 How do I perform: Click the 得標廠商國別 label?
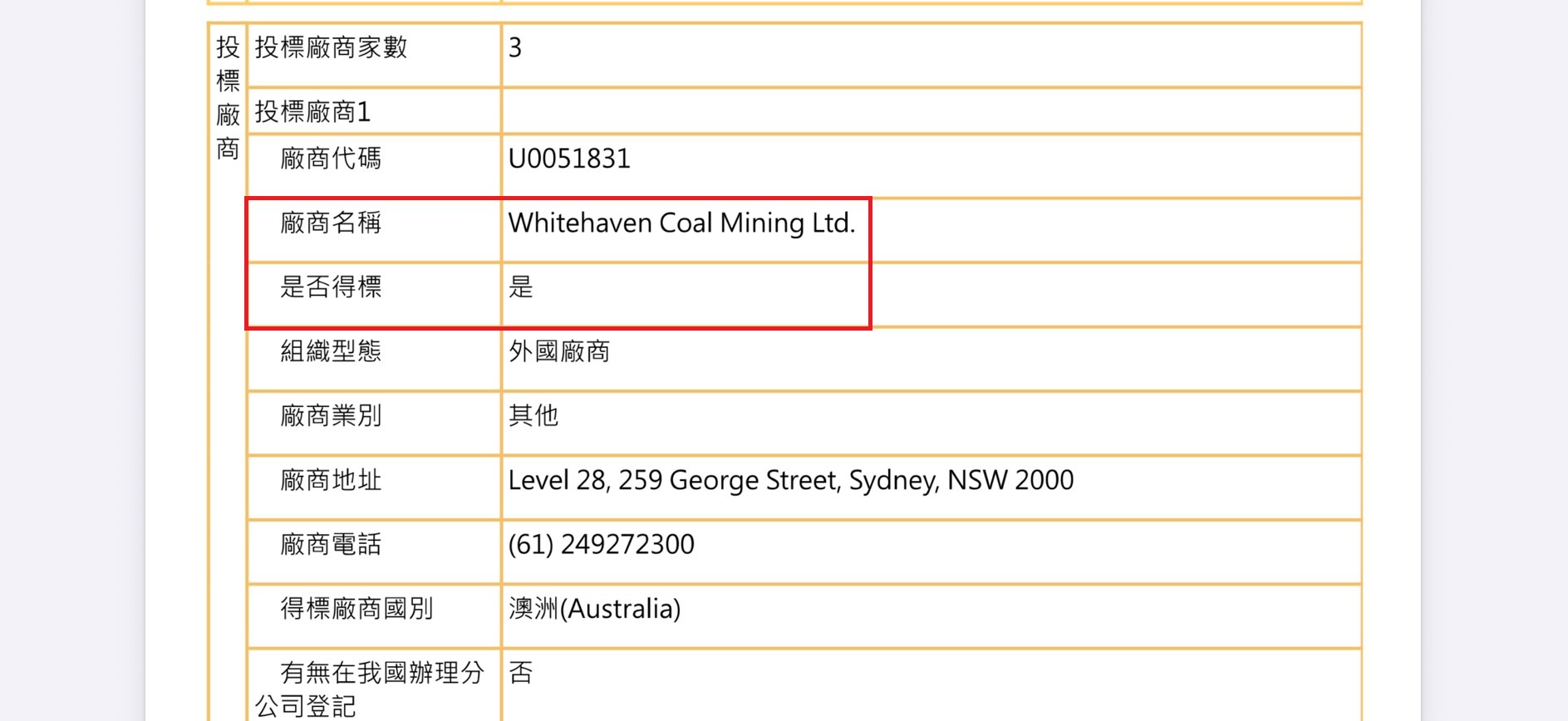pos(356,609)
